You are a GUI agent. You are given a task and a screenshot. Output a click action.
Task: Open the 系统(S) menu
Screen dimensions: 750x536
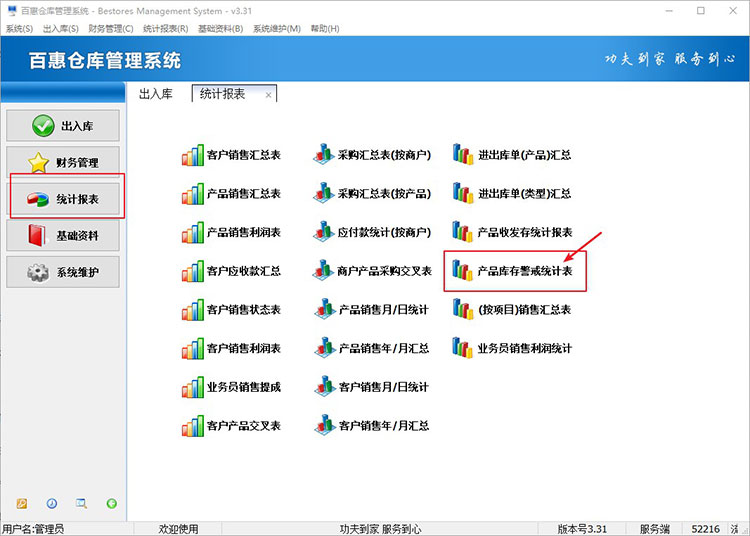pos(19,29)
